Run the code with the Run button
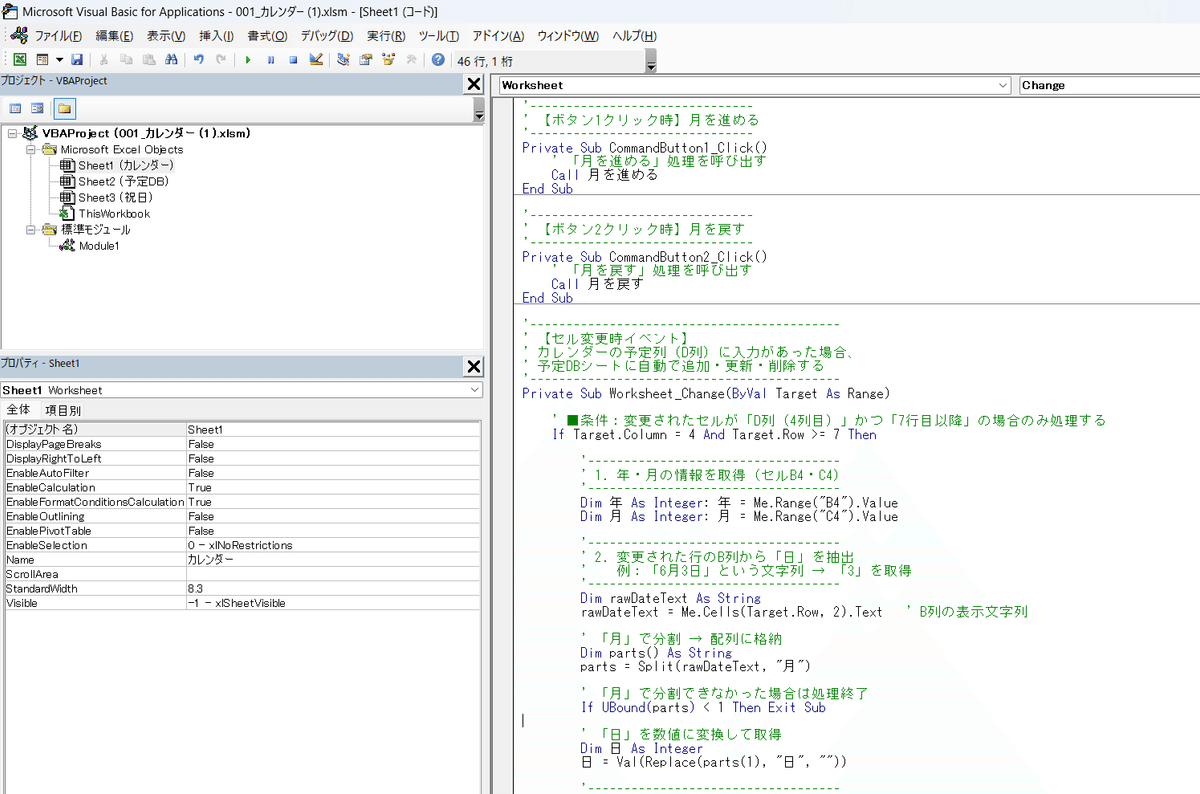 247,59
